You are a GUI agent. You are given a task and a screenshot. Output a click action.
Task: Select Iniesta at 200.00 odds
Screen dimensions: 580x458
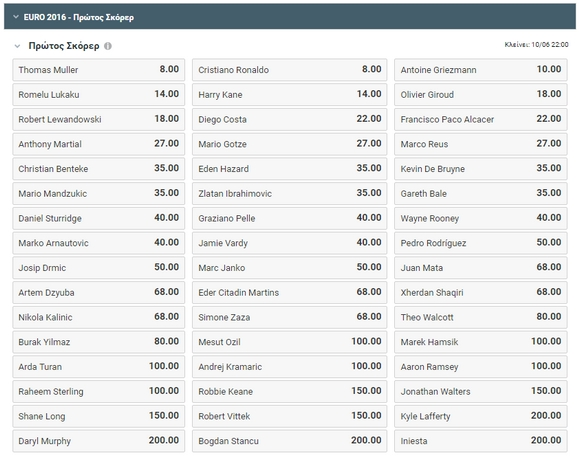click(x=480, y=441)
